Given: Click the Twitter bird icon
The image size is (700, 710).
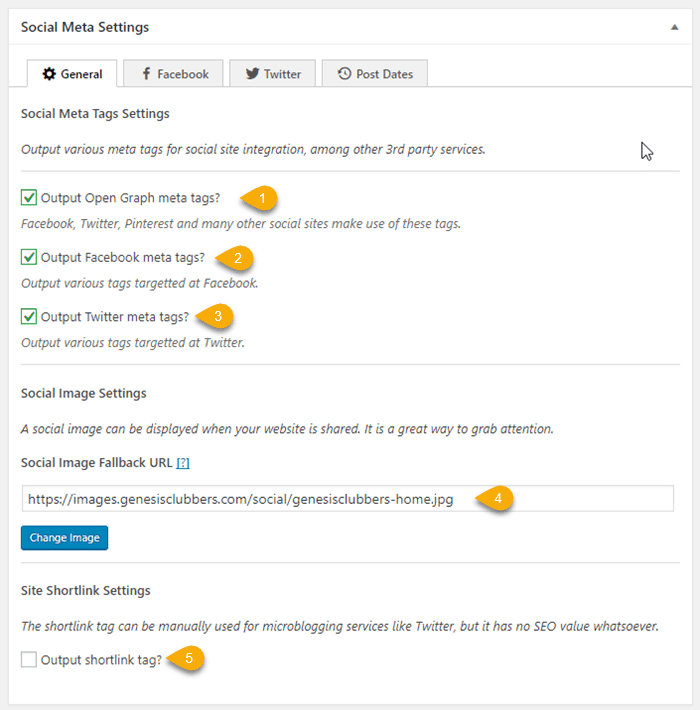Looking at the screenshot, I should (x=251, y=74).
